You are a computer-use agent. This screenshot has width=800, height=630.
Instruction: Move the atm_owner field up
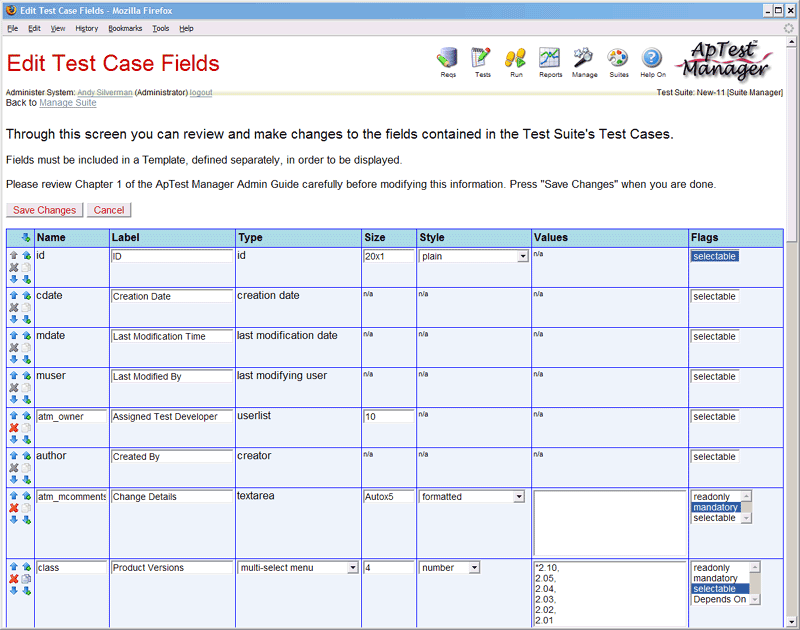14,415
